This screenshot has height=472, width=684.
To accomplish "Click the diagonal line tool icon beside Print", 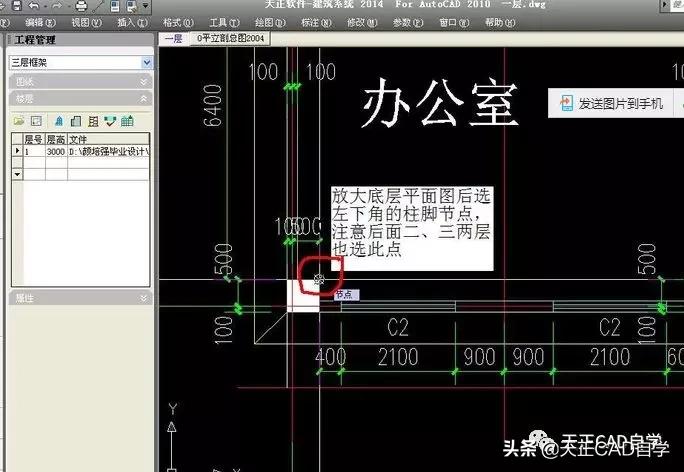I will coord(98,5).
